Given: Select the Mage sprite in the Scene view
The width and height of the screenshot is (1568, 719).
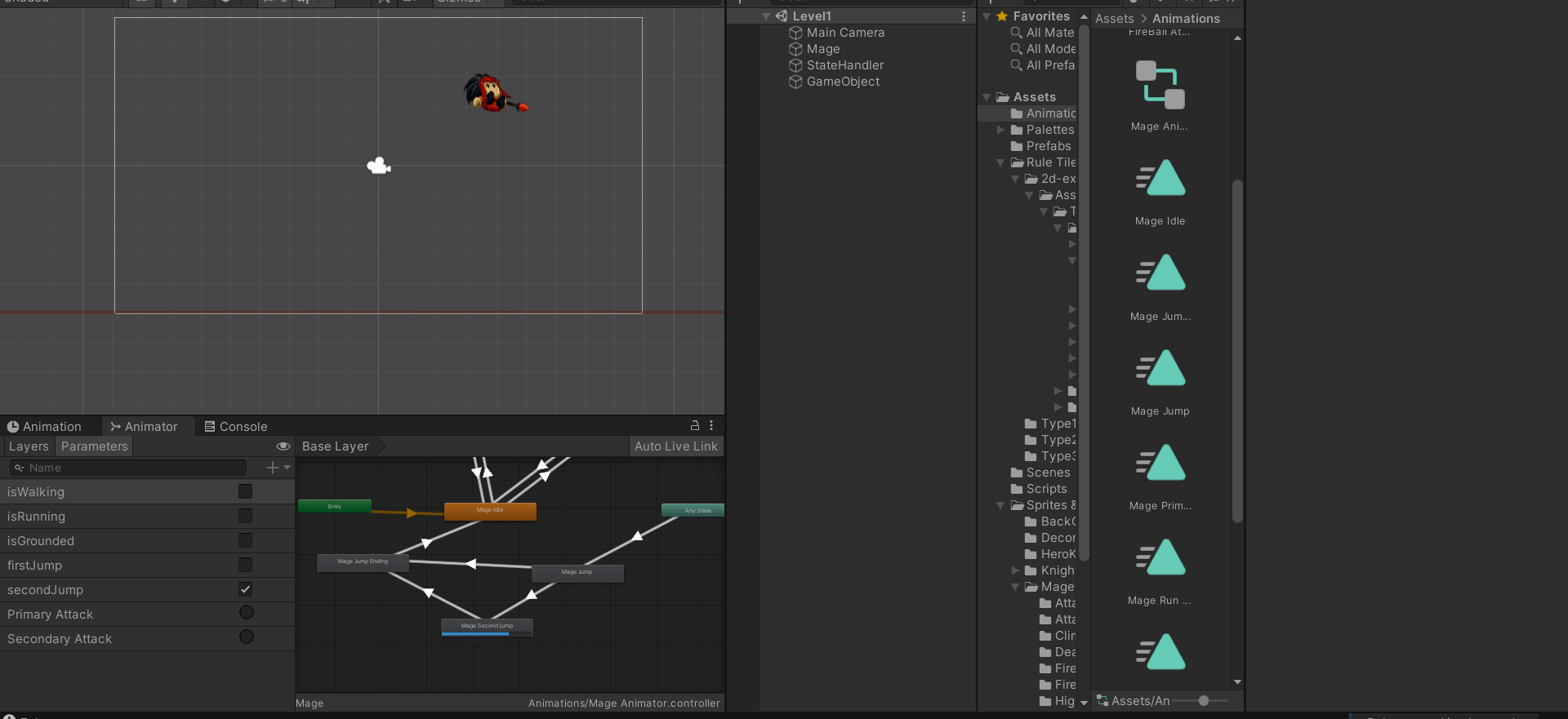Looking at the screenshot, I should point(495,93).
